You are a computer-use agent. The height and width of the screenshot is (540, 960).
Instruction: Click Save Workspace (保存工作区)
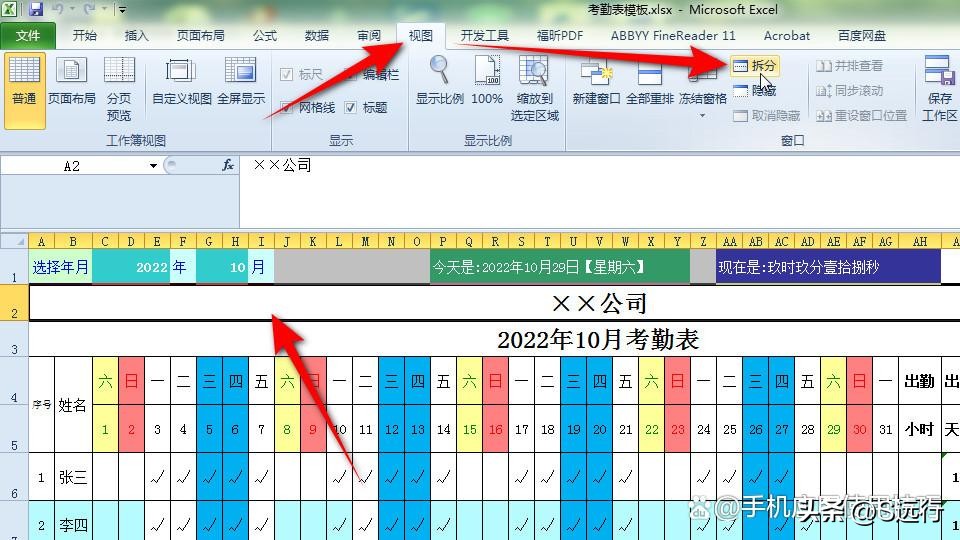pyautogui.click(x=939, y=89)
